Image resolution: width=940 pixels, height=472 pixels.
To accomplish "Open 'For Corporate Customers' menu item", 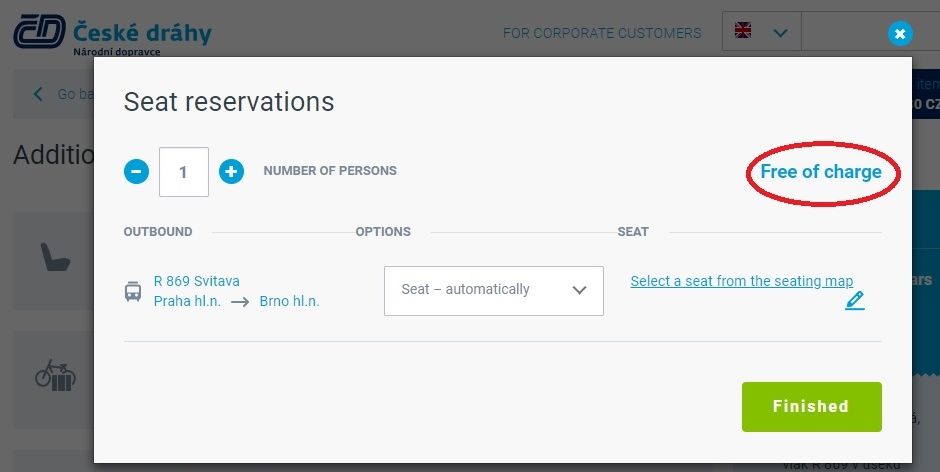I will click(602, 33).
